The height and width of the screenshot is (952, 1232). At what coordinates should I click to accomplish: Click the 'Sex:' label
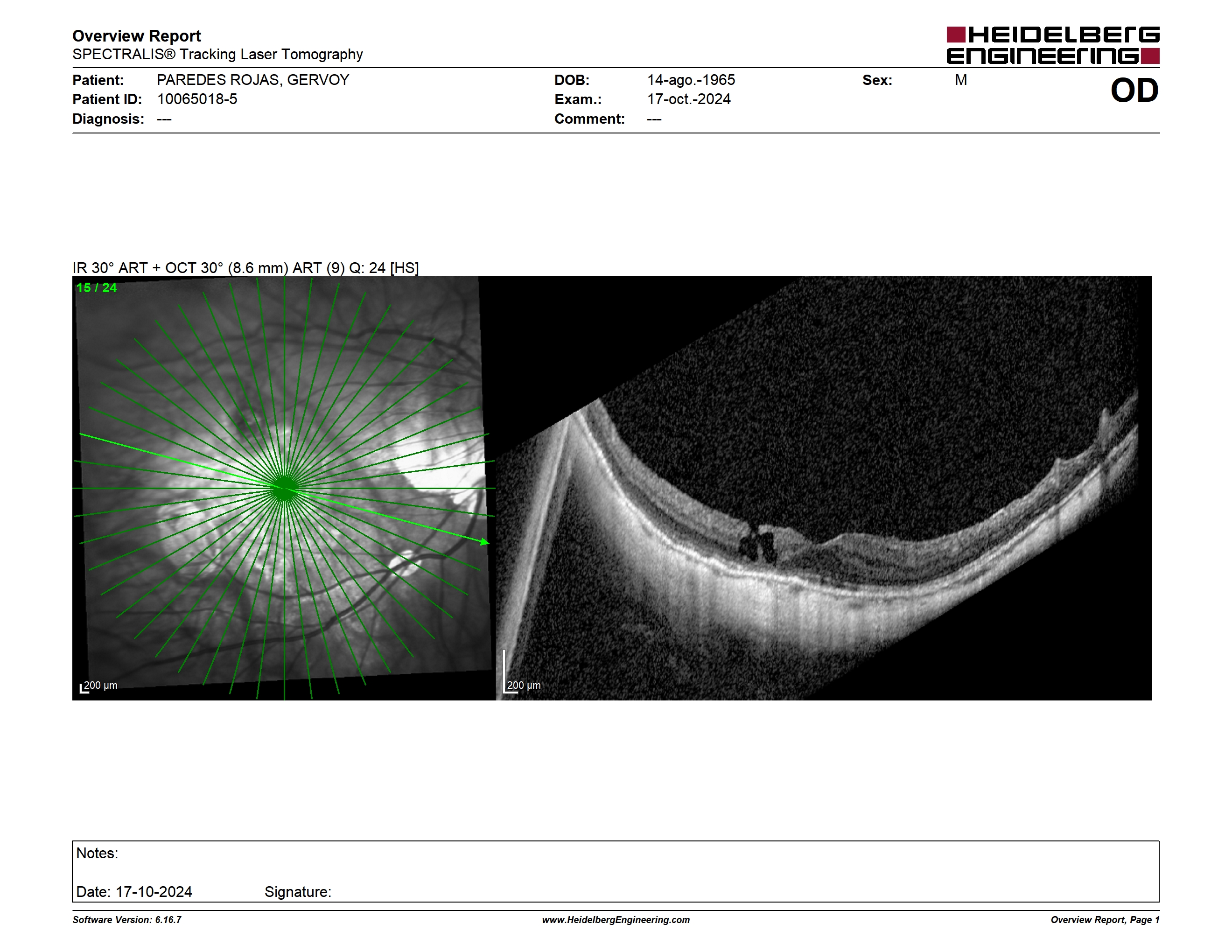pyautogui.click(x=877, y=80)
